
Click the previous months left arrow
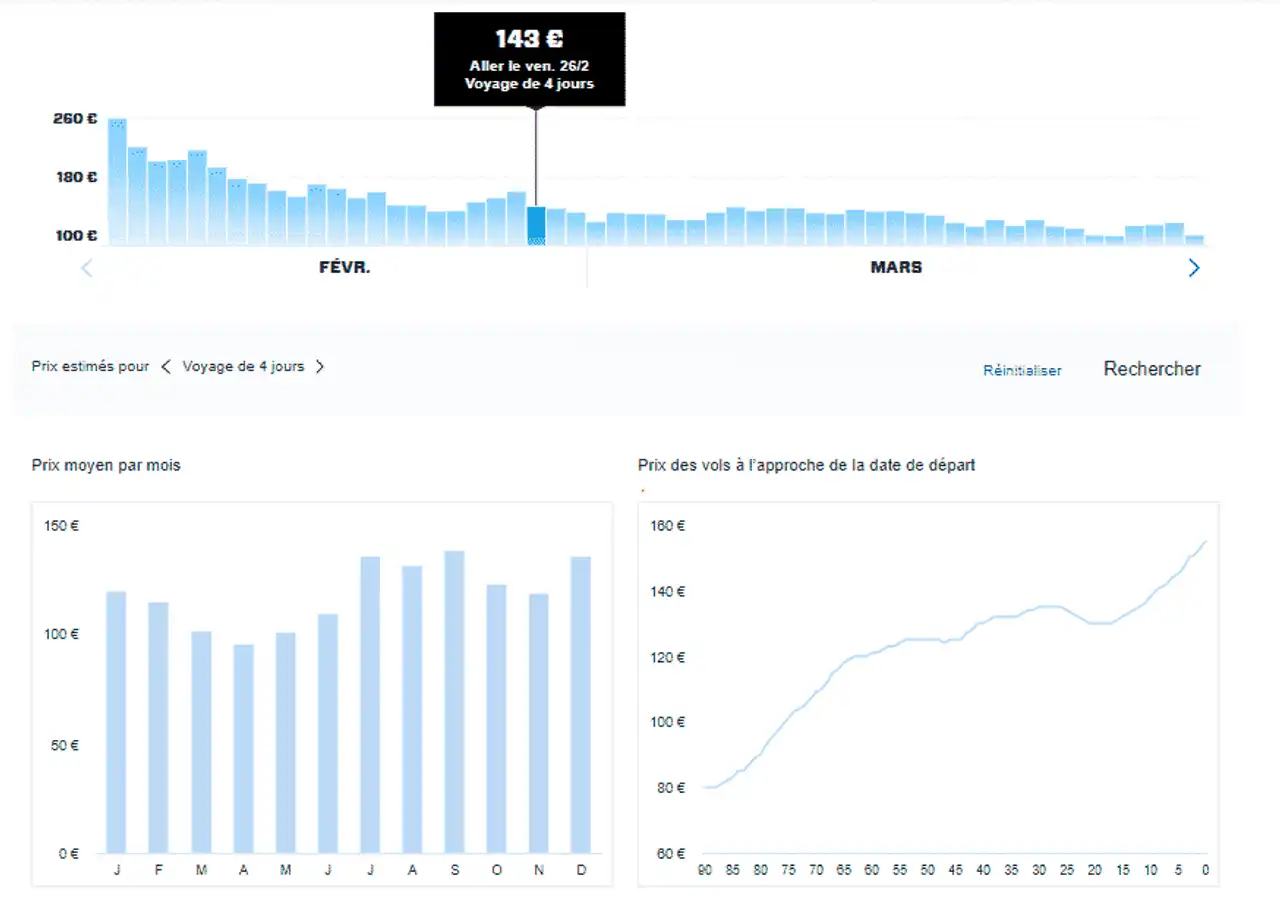pos(87,268)
